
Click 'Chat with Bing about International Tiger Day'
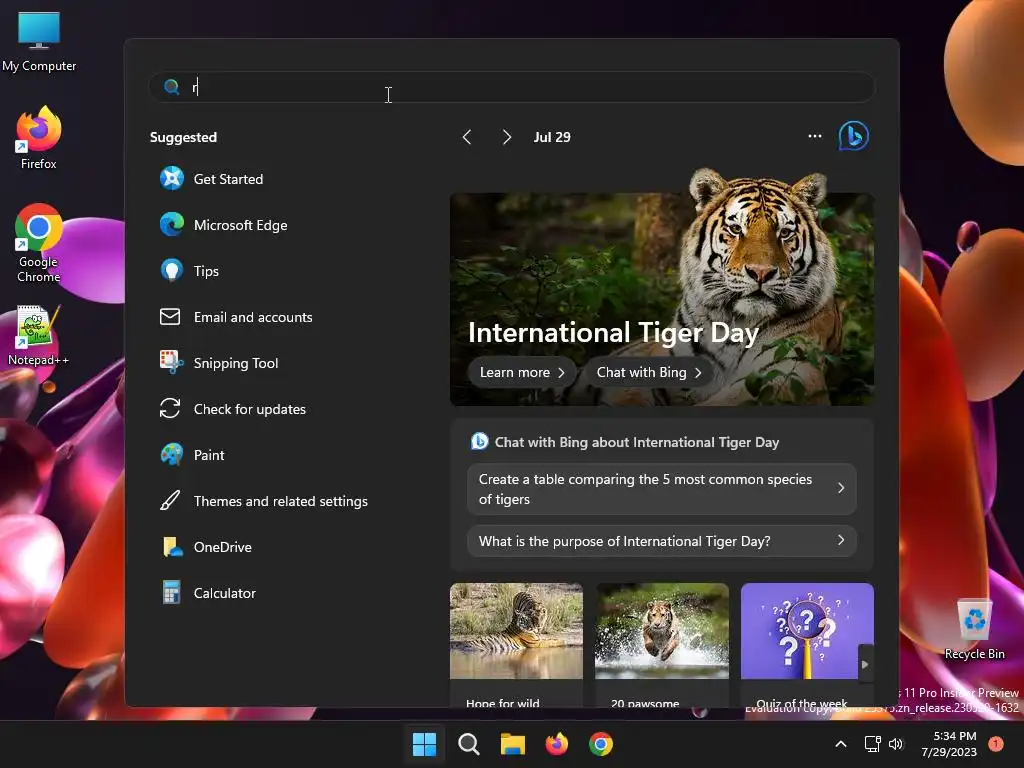(x=637, y=442)
